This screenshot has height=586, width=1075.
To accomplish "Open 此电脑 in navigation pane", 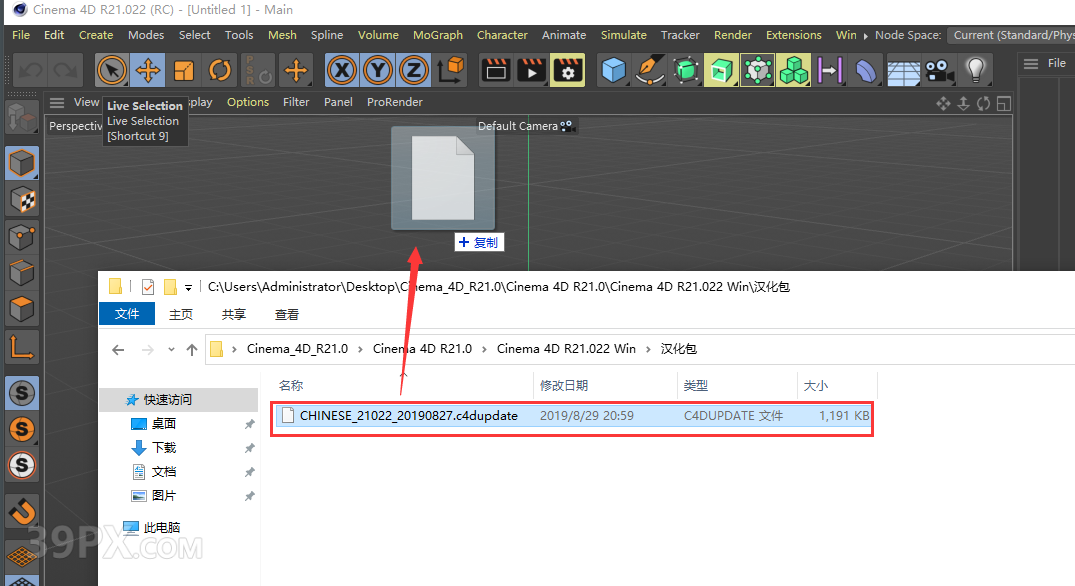I will click(x=161, y=527).
